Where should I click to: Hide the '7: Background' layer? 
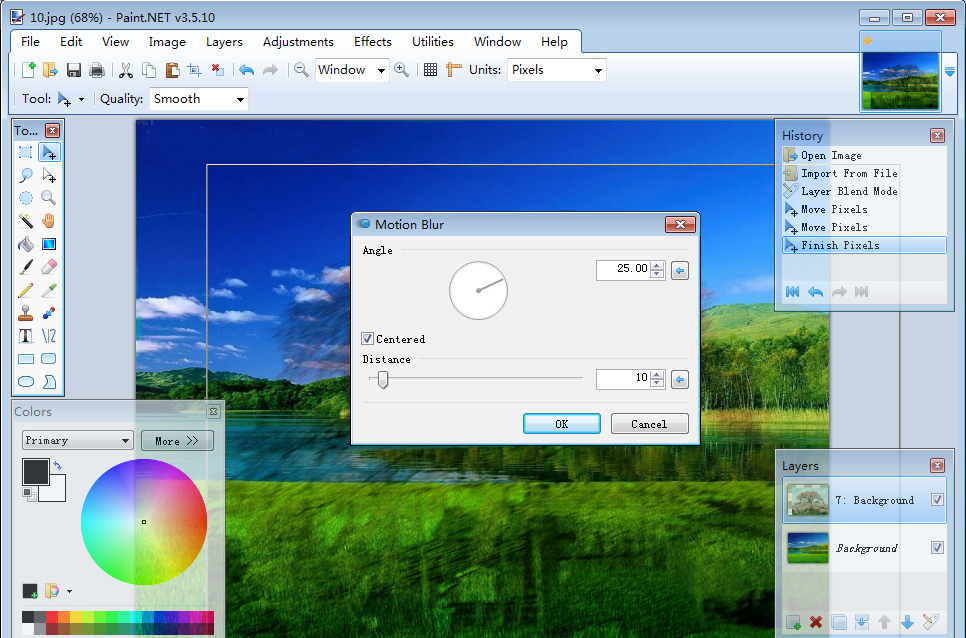point(937,500)
